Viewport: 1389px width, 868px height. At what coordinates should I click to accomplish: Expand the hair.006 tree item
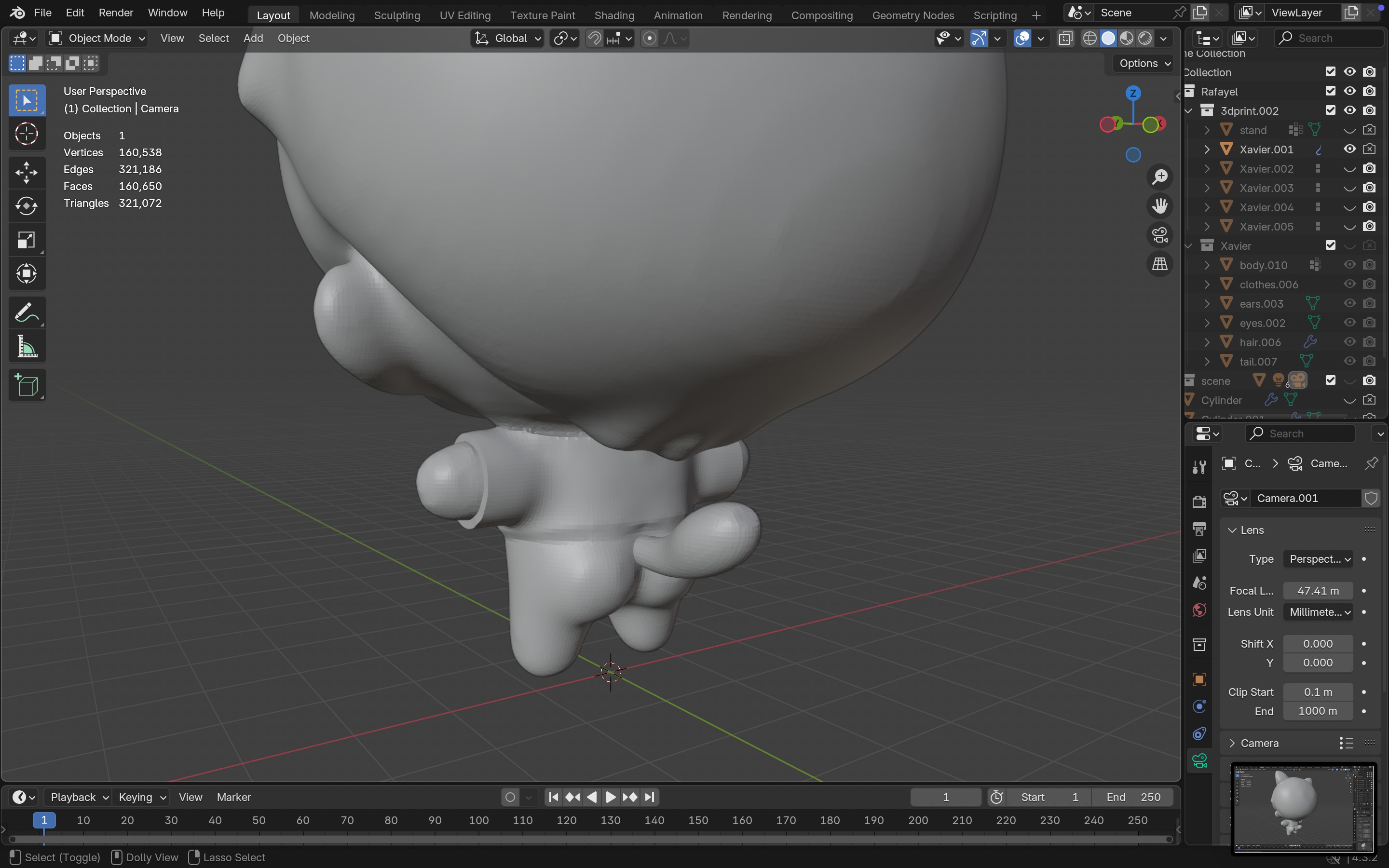click(1207, 342)
